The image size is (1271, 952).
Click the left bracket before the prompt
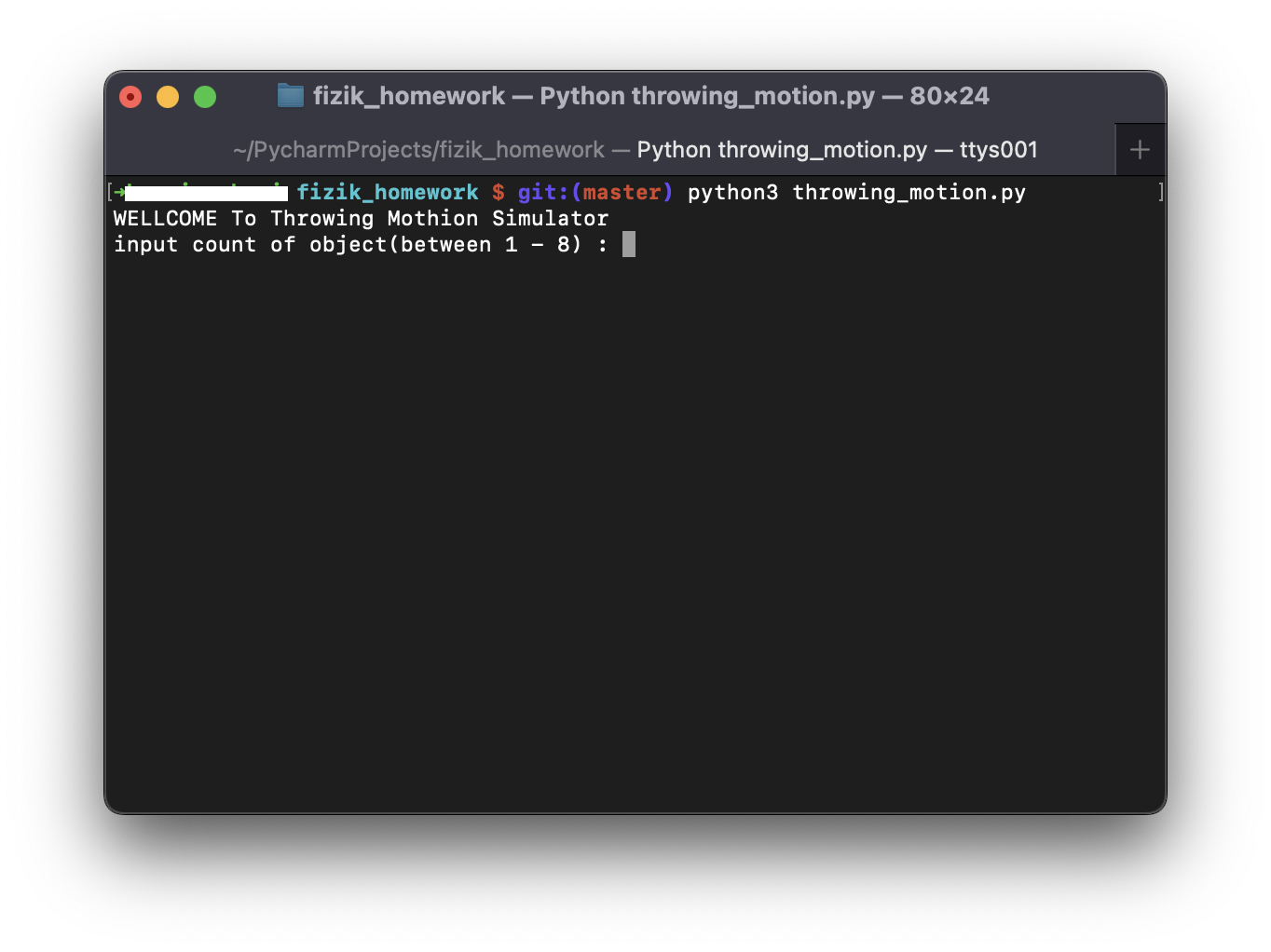(111, 192)
